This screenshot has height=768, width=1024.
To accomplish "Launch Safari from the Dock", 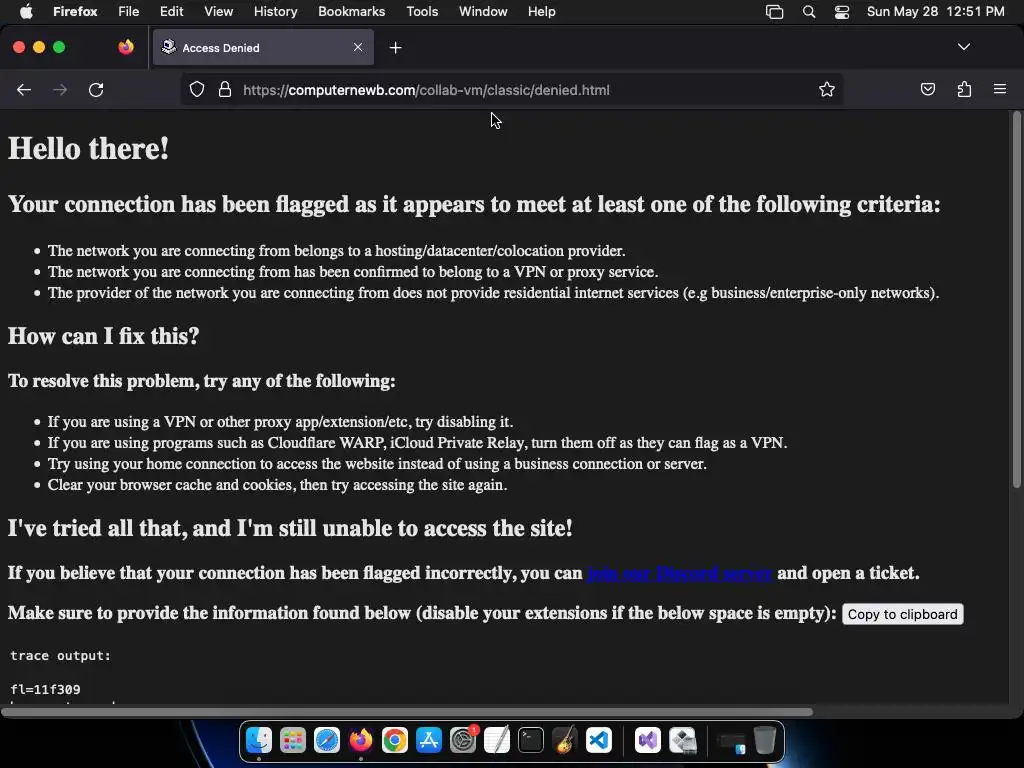I will tap(327, 740).
